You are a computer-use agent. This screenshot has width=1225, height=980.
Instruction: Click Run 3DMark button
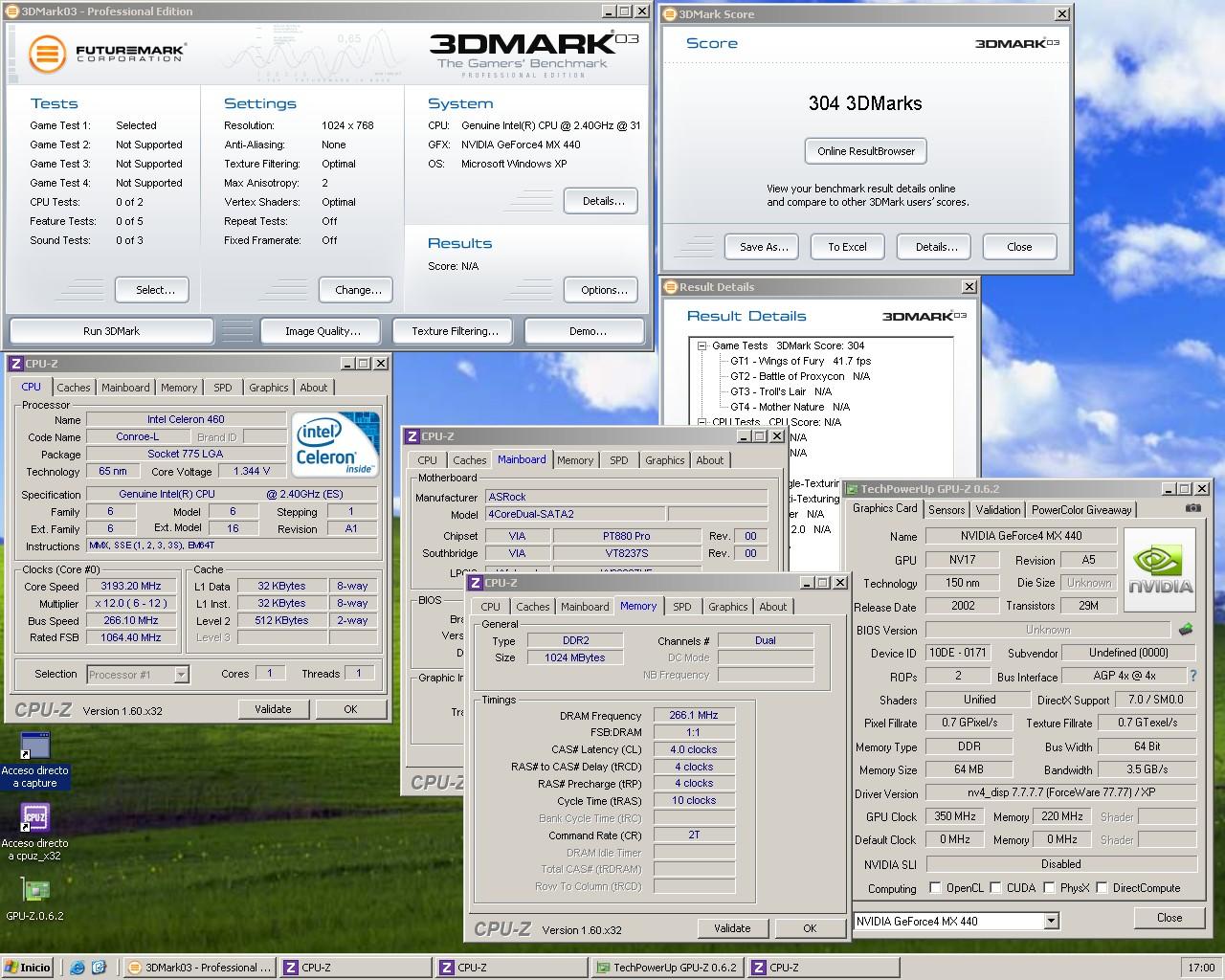pos(111,331)
